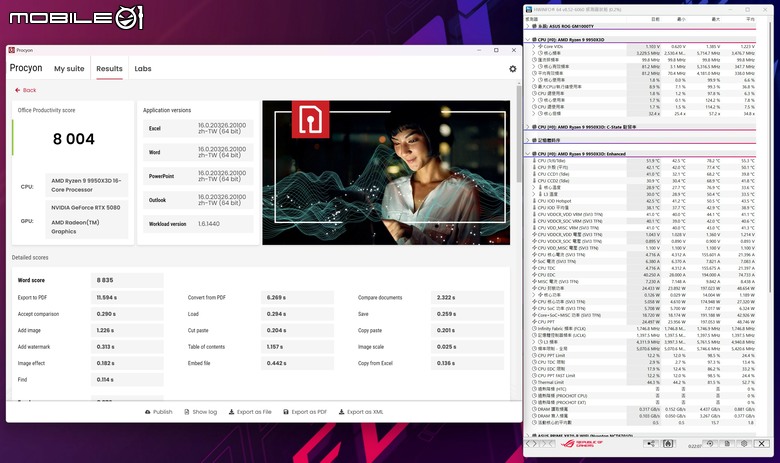This screenshot has width=780, height=463.
Task: Select the CPU TDC current row showing 4.716 A
Action: 643,268
